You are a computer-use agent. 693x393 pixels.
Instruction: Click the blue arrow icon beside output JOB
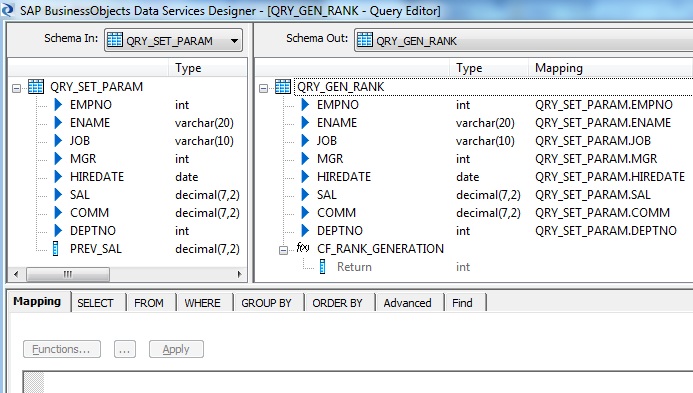tap(305, 141)
